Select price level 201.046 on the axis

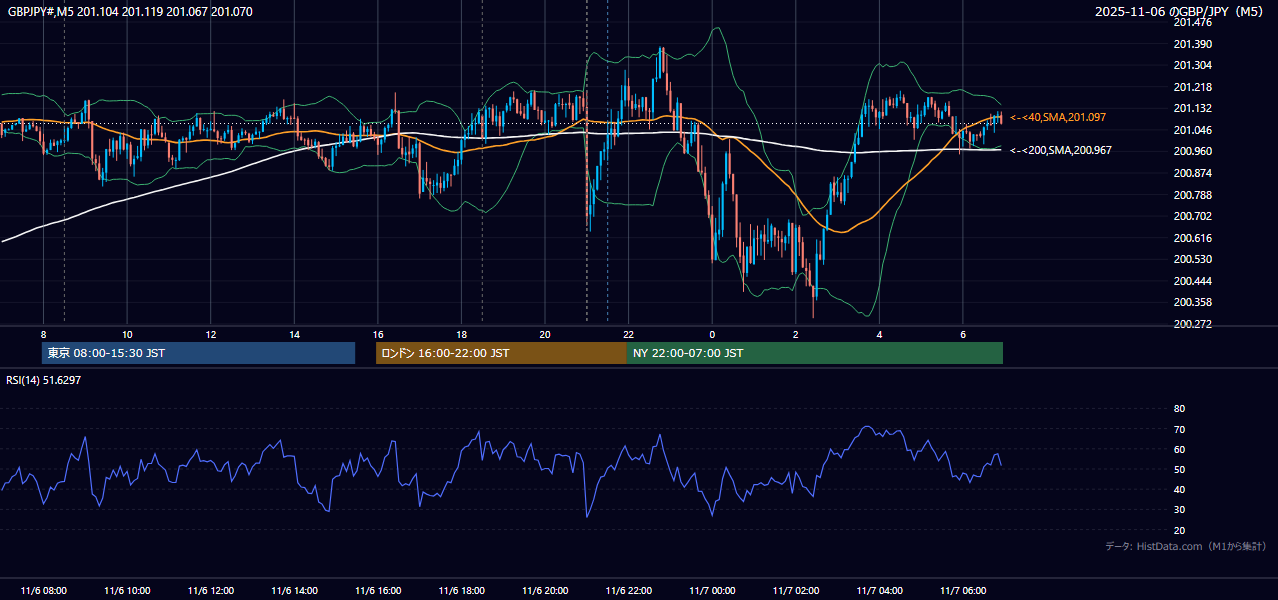(x=1192, y=130)
